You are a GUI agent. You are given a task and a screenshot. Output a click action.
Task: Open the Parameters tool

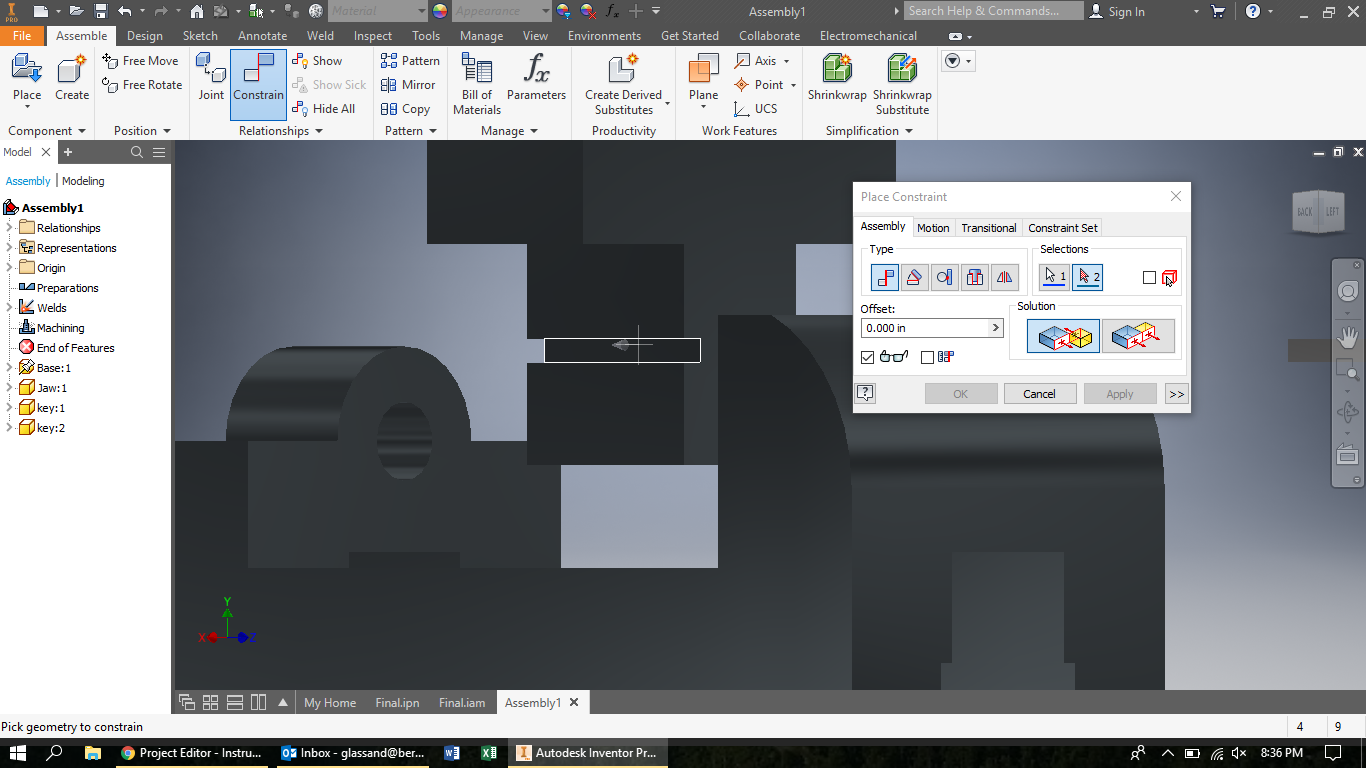tap(536, 78)
